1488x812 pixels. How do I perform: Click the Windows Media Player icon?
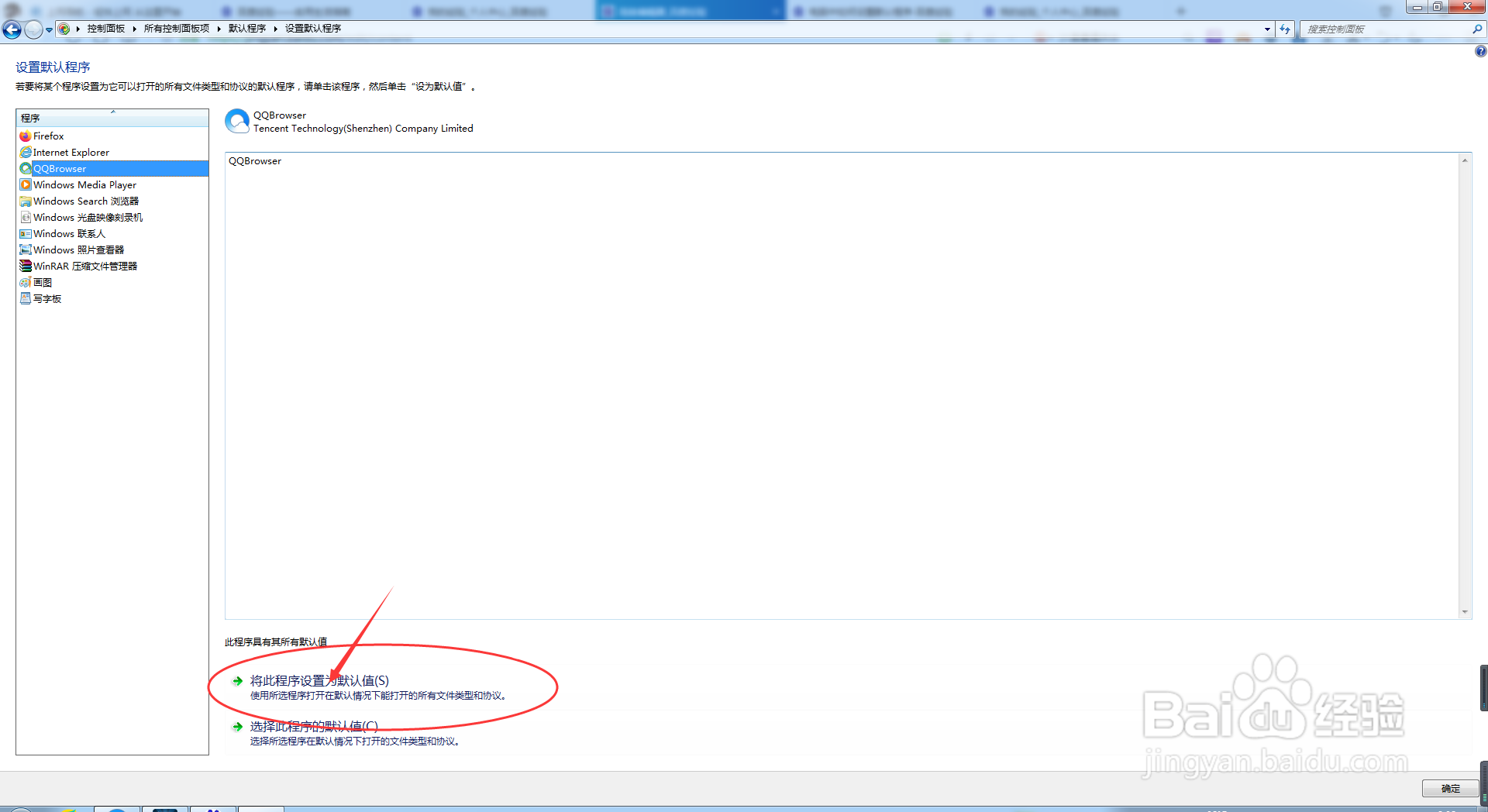coord(26,185)
